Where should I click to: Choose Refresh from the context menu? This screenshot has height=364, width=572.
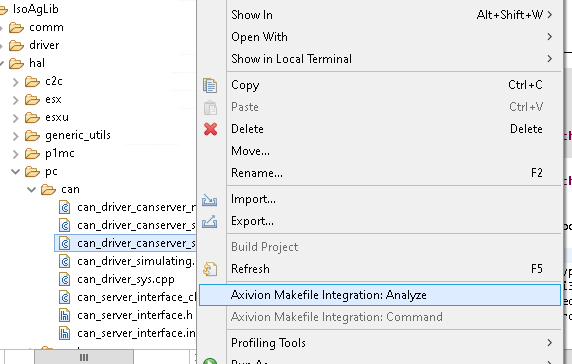coord(380,269)
